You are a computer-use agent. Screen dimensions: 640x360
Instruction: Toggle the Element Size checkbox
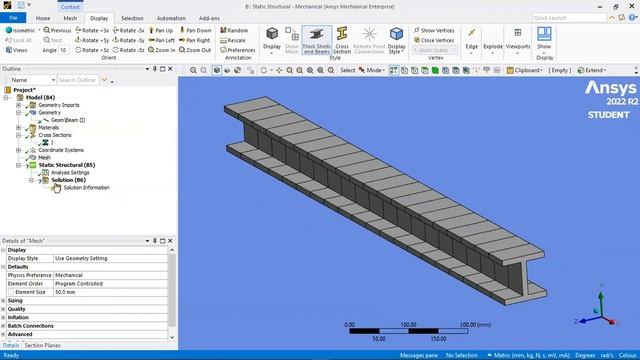coord(11,292)
